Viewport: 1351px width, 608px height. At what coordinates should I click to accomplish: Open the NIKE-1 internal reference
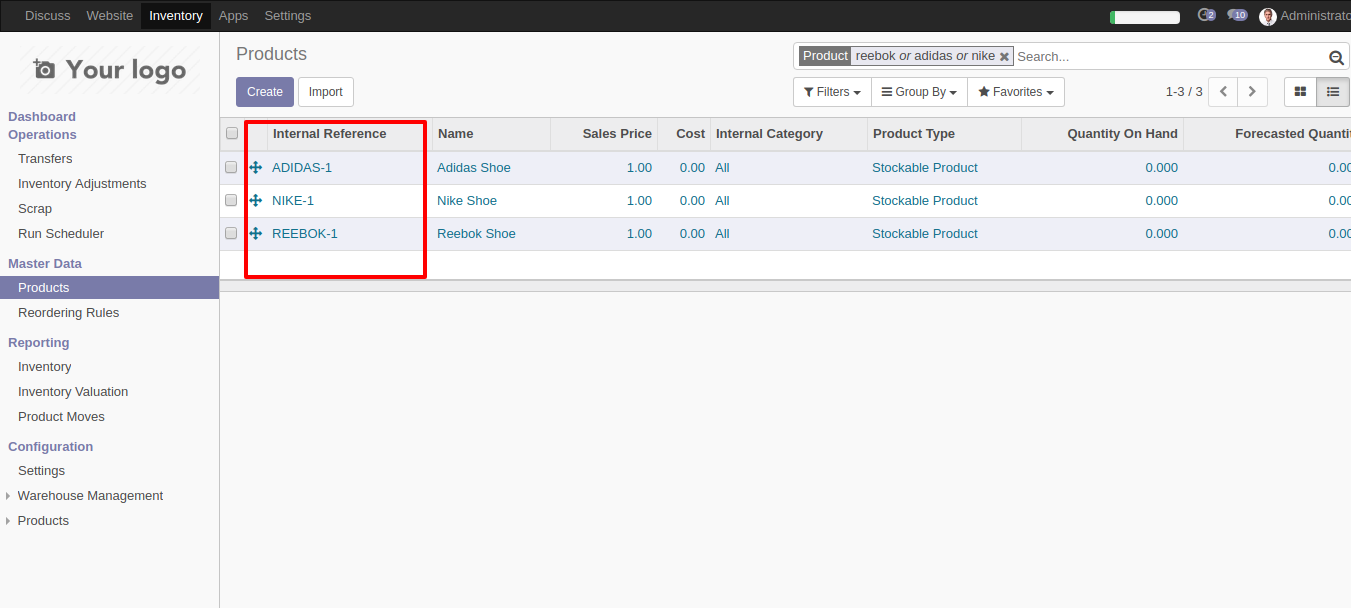pos(293,201)
